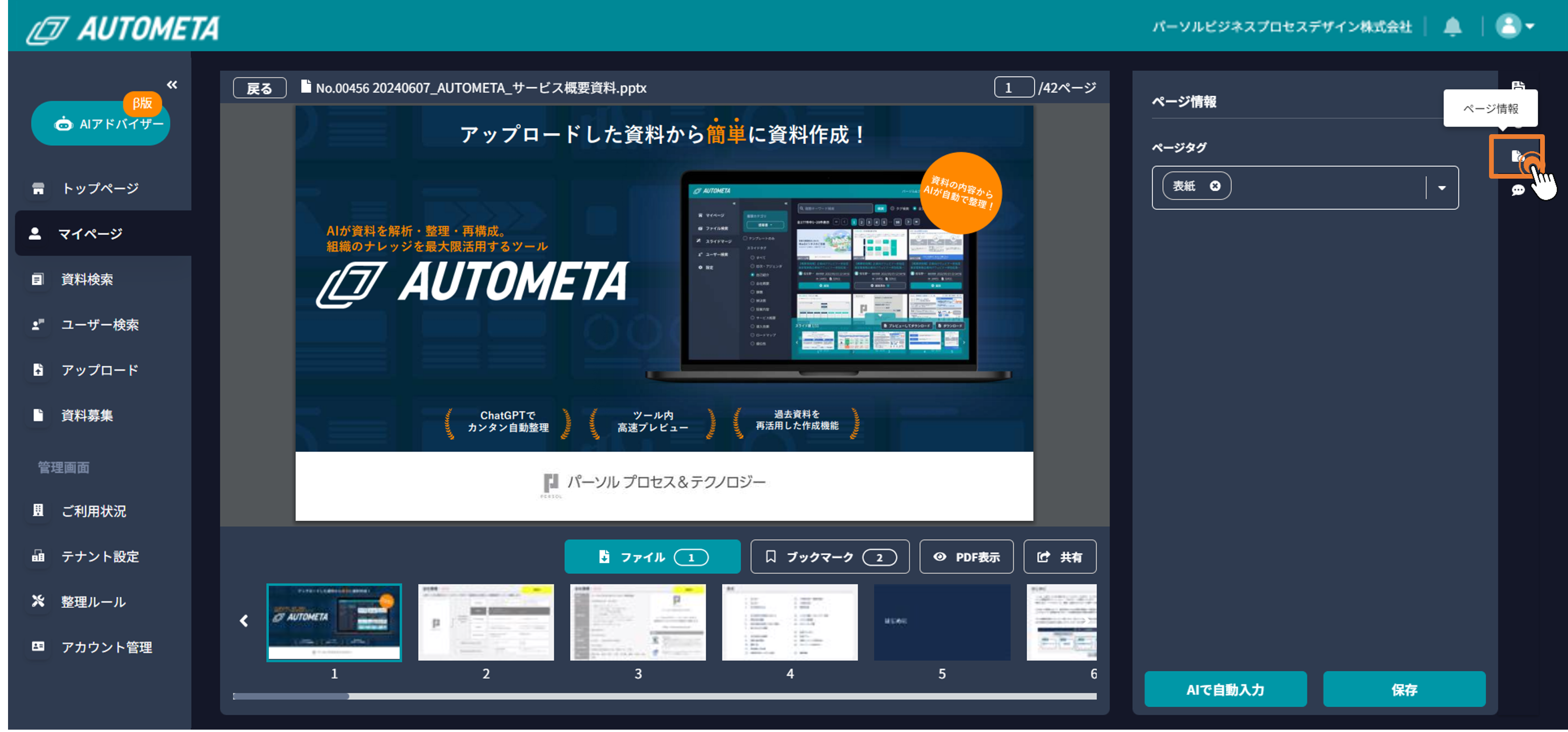Click the AIで自動入力 button

click(1225, 690)
